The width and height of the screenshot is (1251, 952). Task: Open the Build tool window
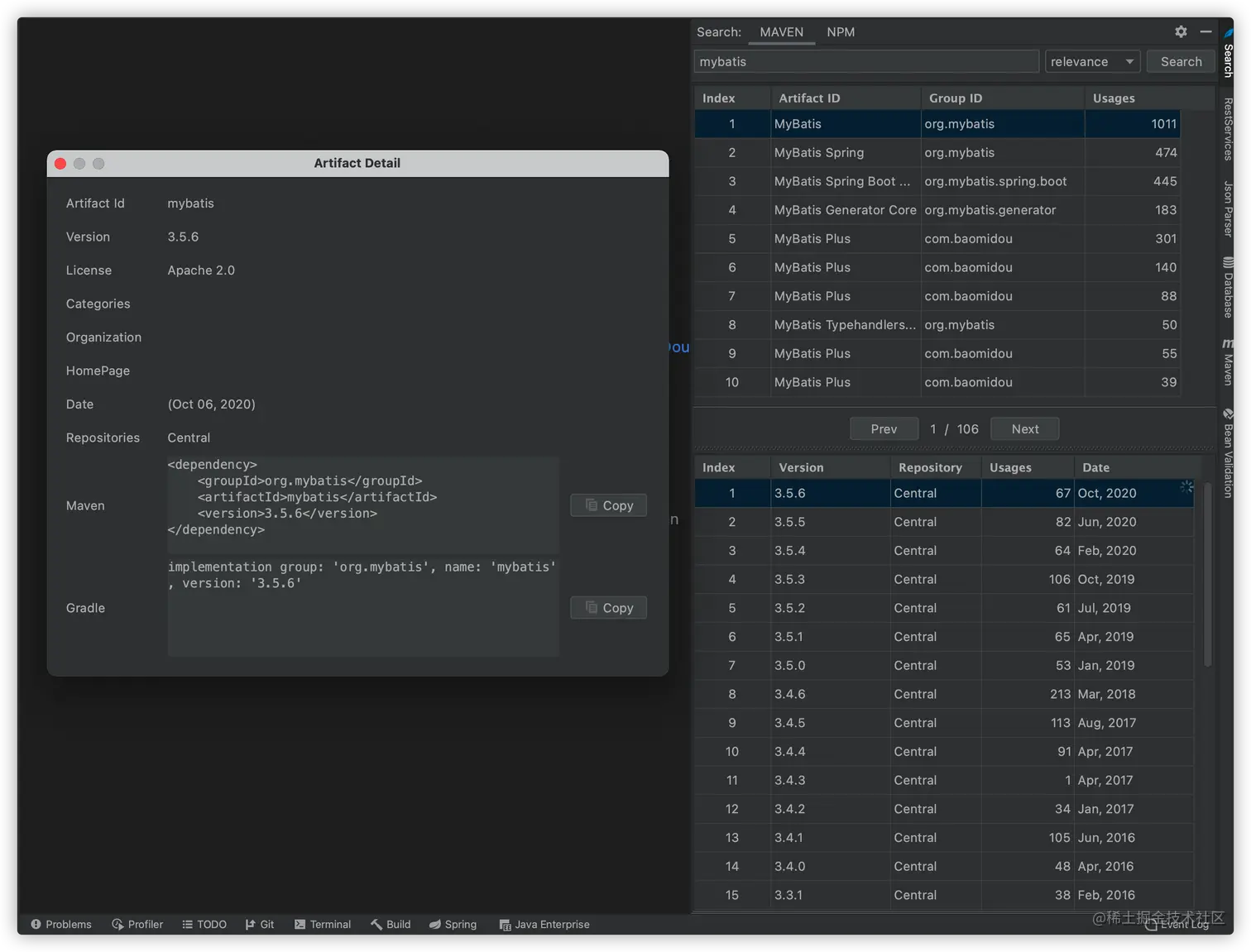[391, 924]
